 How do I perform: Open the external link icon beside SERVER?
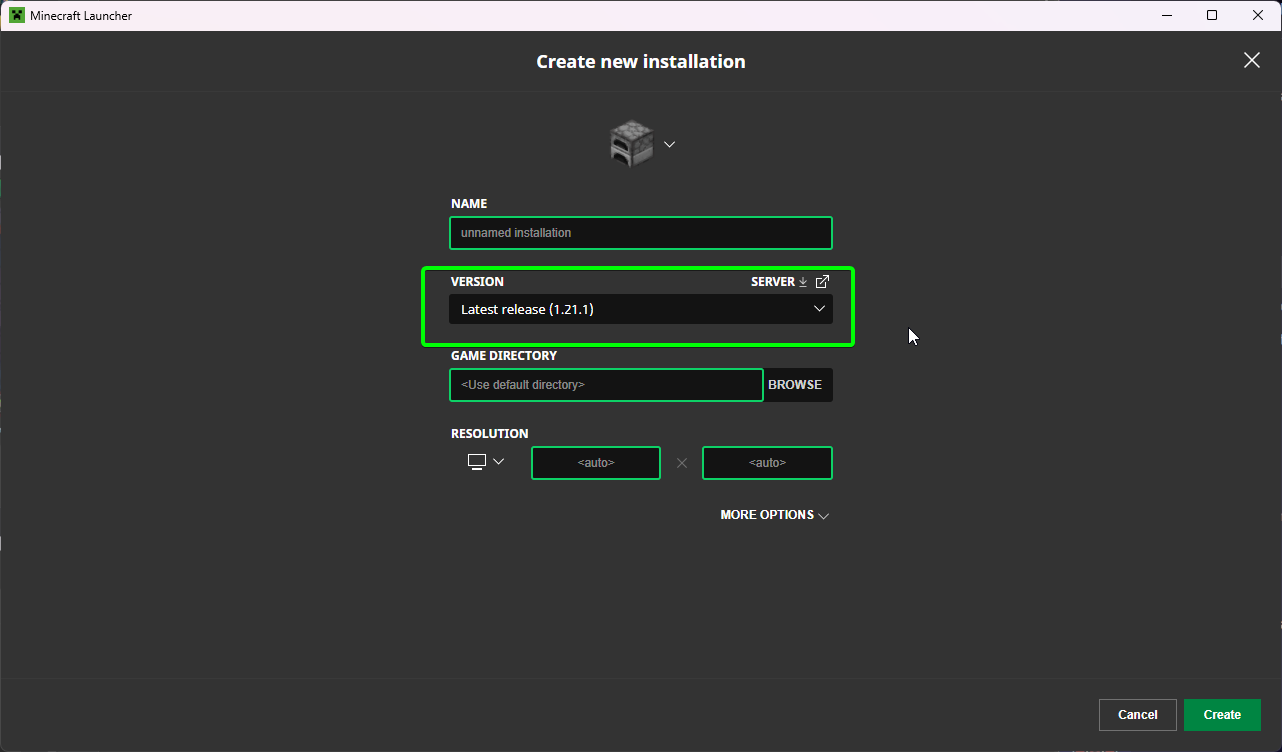point(822,282)
